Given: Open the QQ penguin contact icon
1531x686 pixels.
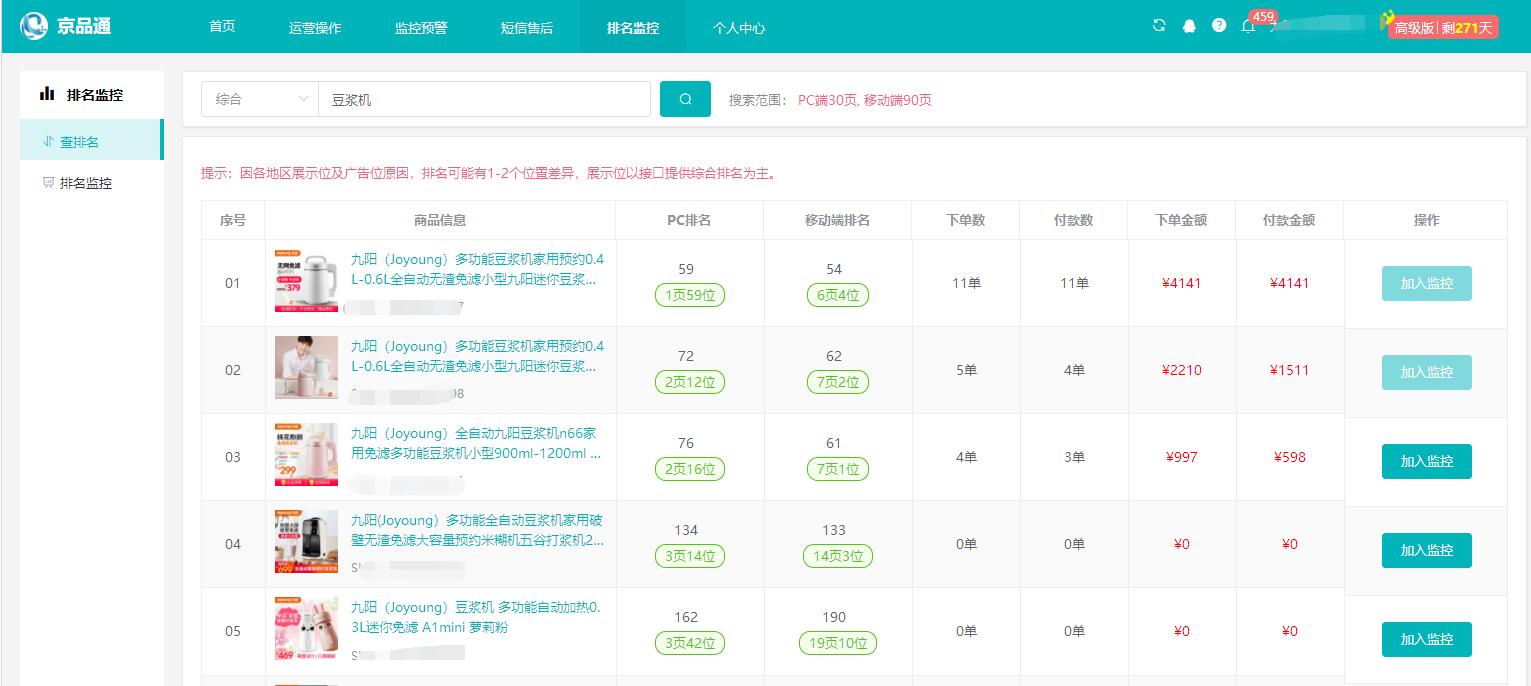Looking at the screenshot, I should coord(1189,26).
